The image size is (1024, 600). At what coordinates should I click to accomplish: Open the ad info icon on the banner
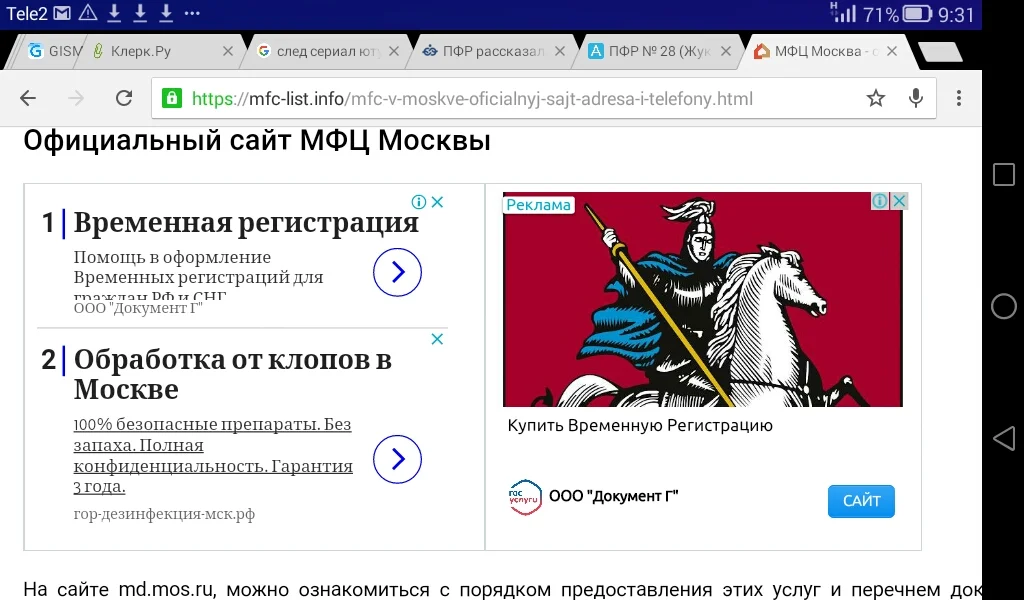[880, 201]
